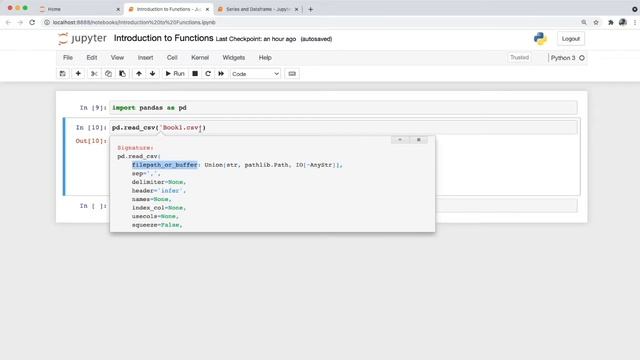Open the browser profile avatar
Screen dimensions: 640x360
[622, 22]
